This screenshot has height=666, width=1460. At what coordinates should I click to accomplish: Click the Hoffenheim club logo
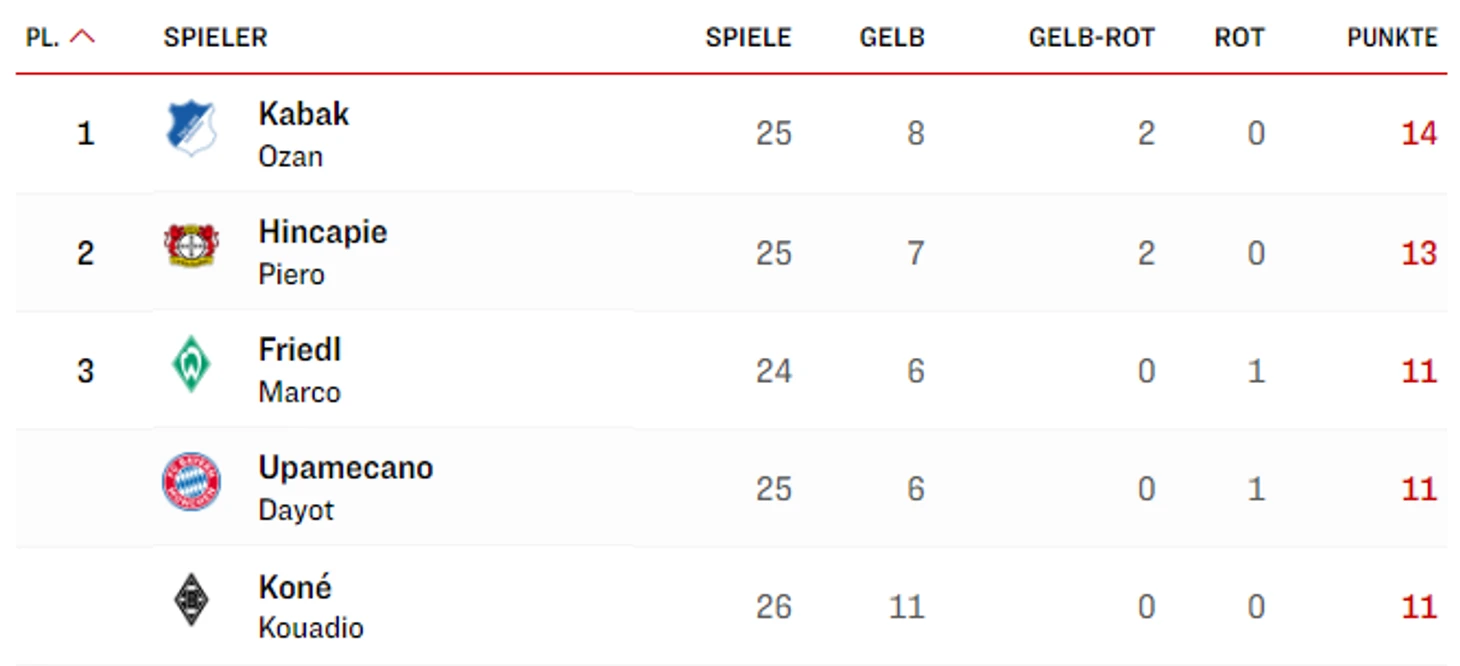coord(191,130)
